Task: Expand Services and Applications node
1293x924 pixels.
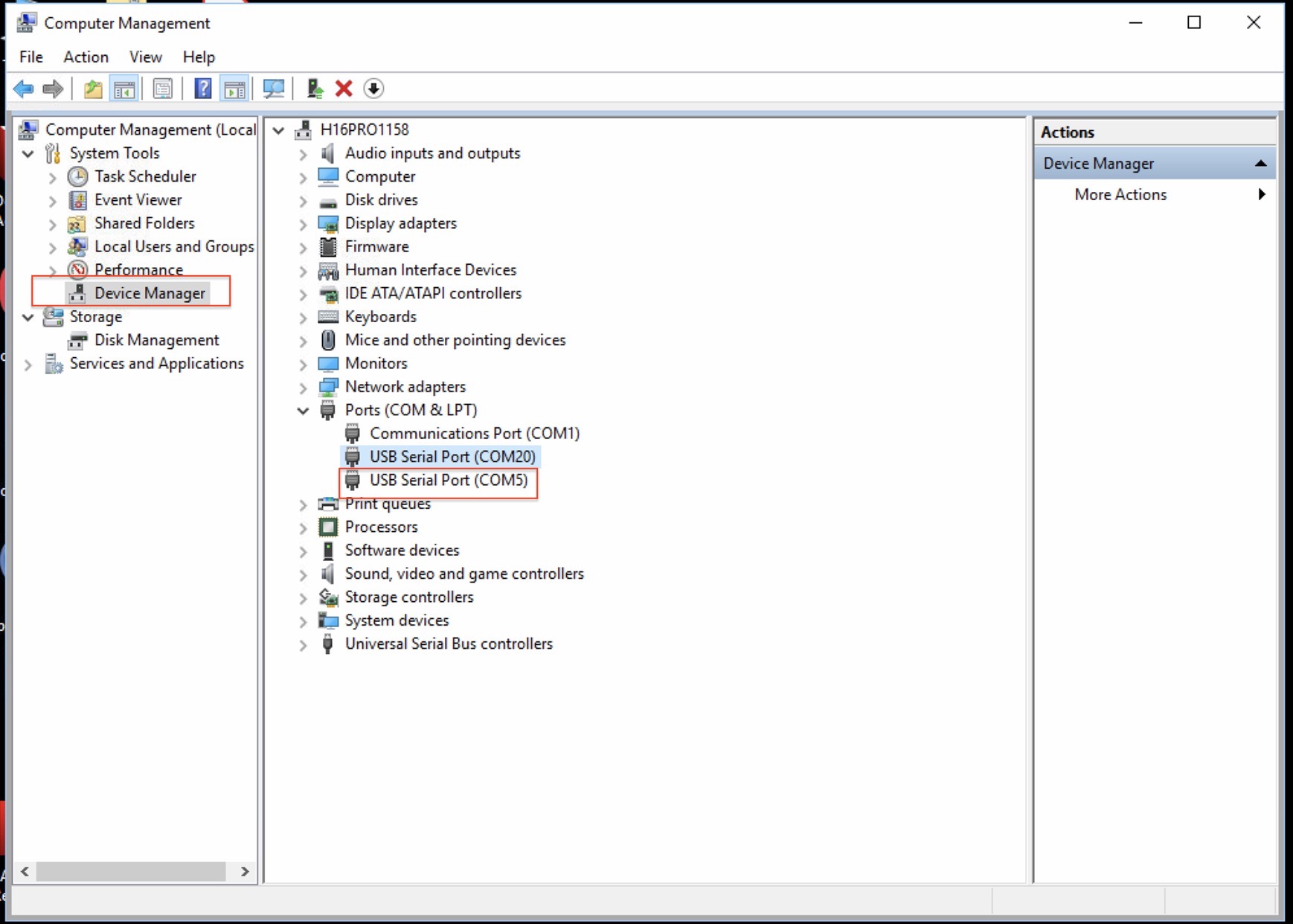Action: pos(28,365)
